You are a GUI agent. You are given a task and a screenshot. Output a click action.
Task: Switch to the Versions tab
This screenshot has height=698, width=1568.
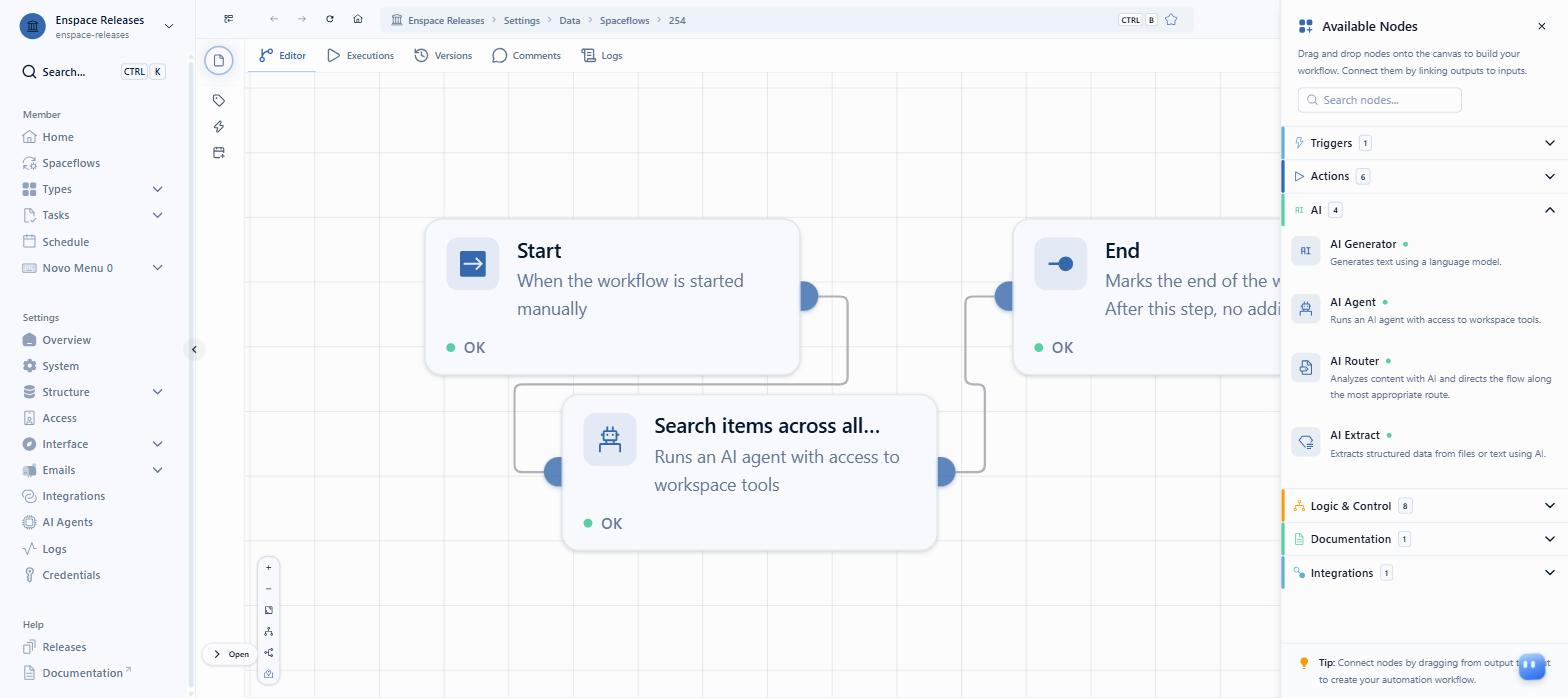click(443, 55)
